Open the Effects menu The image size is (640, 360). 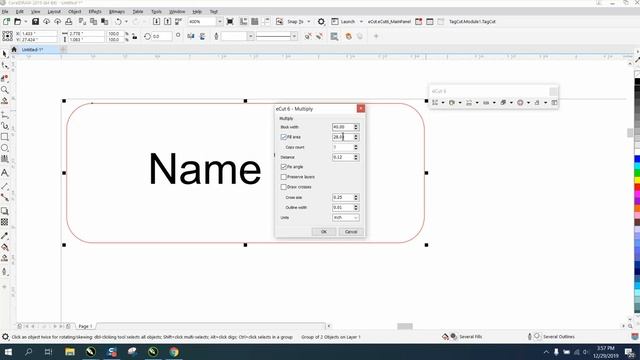95,12
